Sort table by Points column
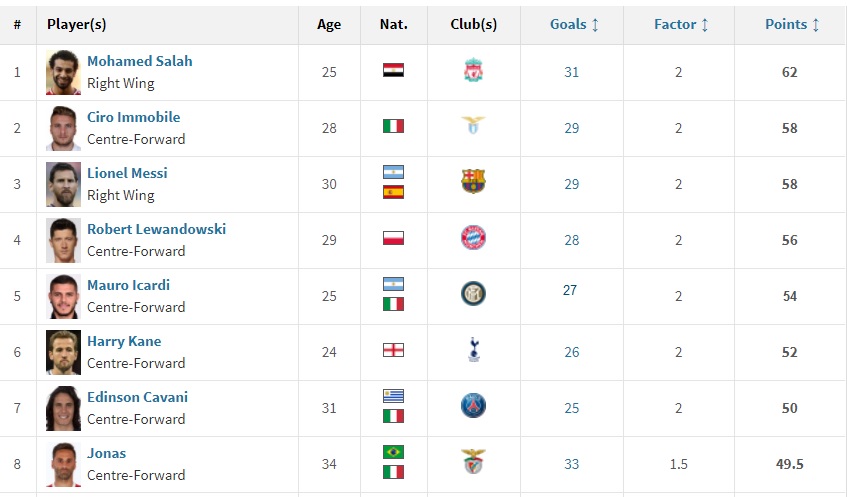The height and width of the screenshot is (497, 847). tap(792, 24)
